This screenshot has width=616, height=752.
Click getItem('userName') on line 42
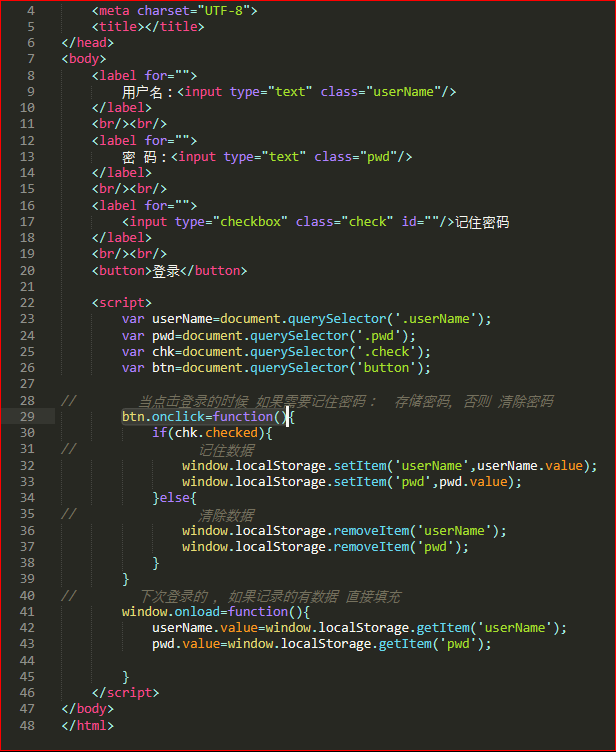(488, 628)
